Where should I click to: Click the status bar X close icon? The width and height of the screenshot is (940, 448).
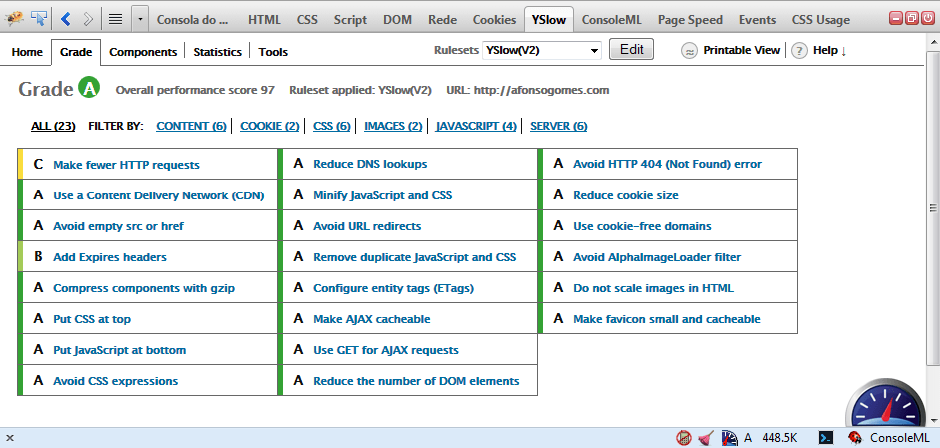[x=10, y=438]
